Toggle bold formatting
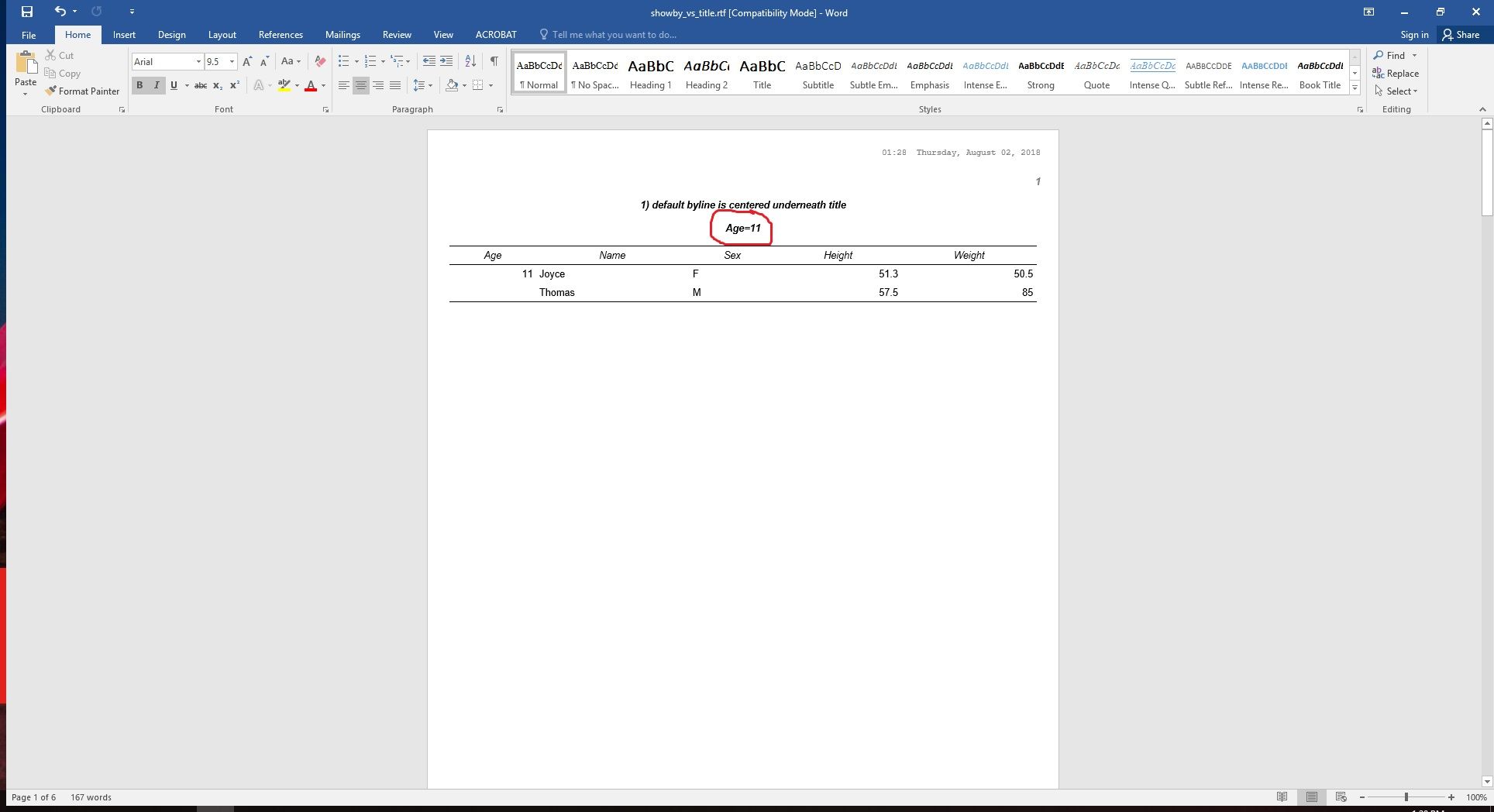Viewport: 1494px width, 812px height. [x=139, y=85]
